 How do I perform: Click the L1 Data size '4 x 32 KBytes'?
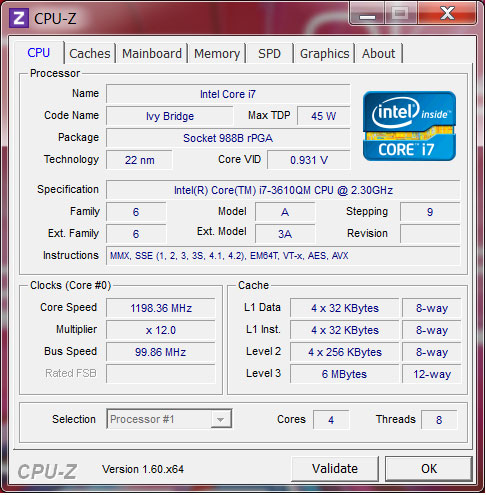[x=345, y=308]
